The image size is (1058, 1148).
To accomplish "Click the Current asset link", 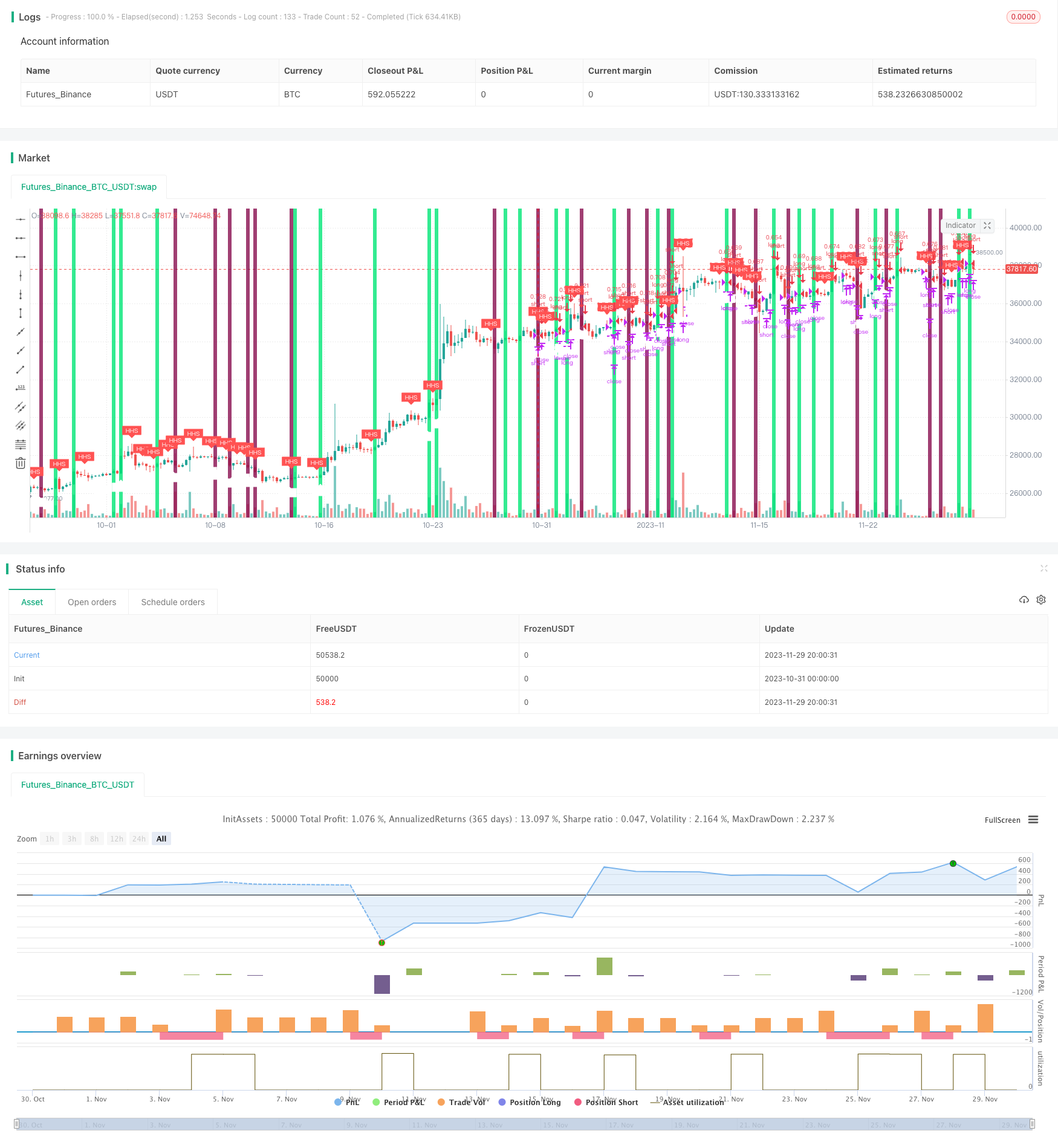I will 27,655.
